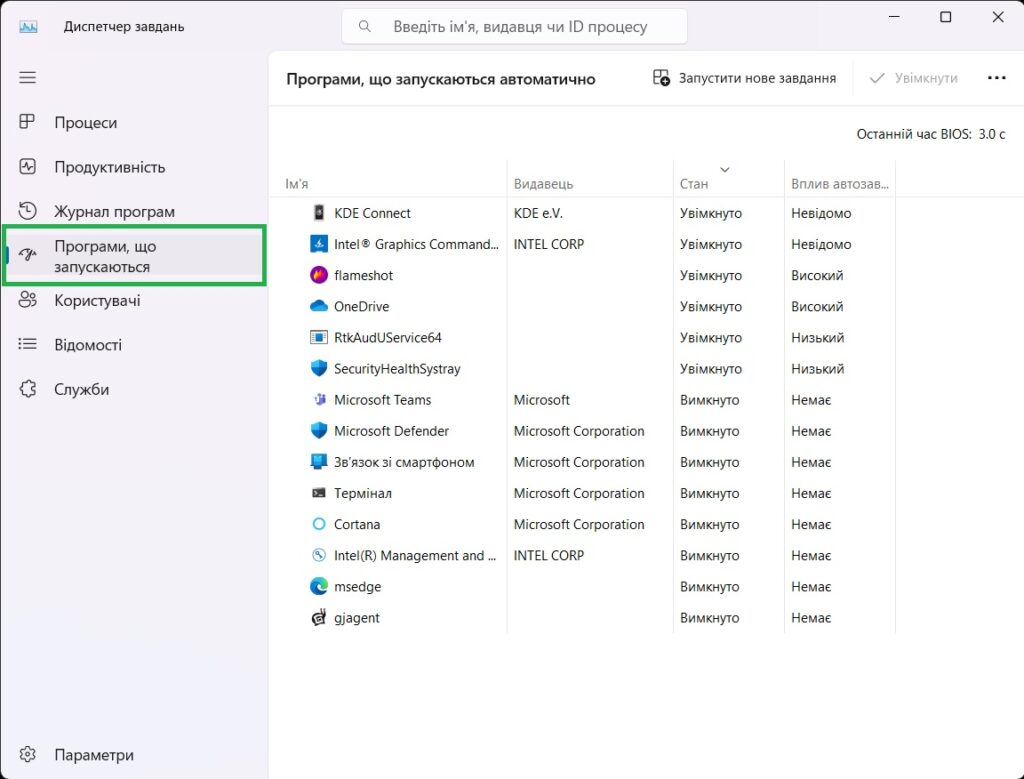Sort by Вплив автозав... column header
This screenshot has height=779, width=1024.
click(x=839, y=183)
